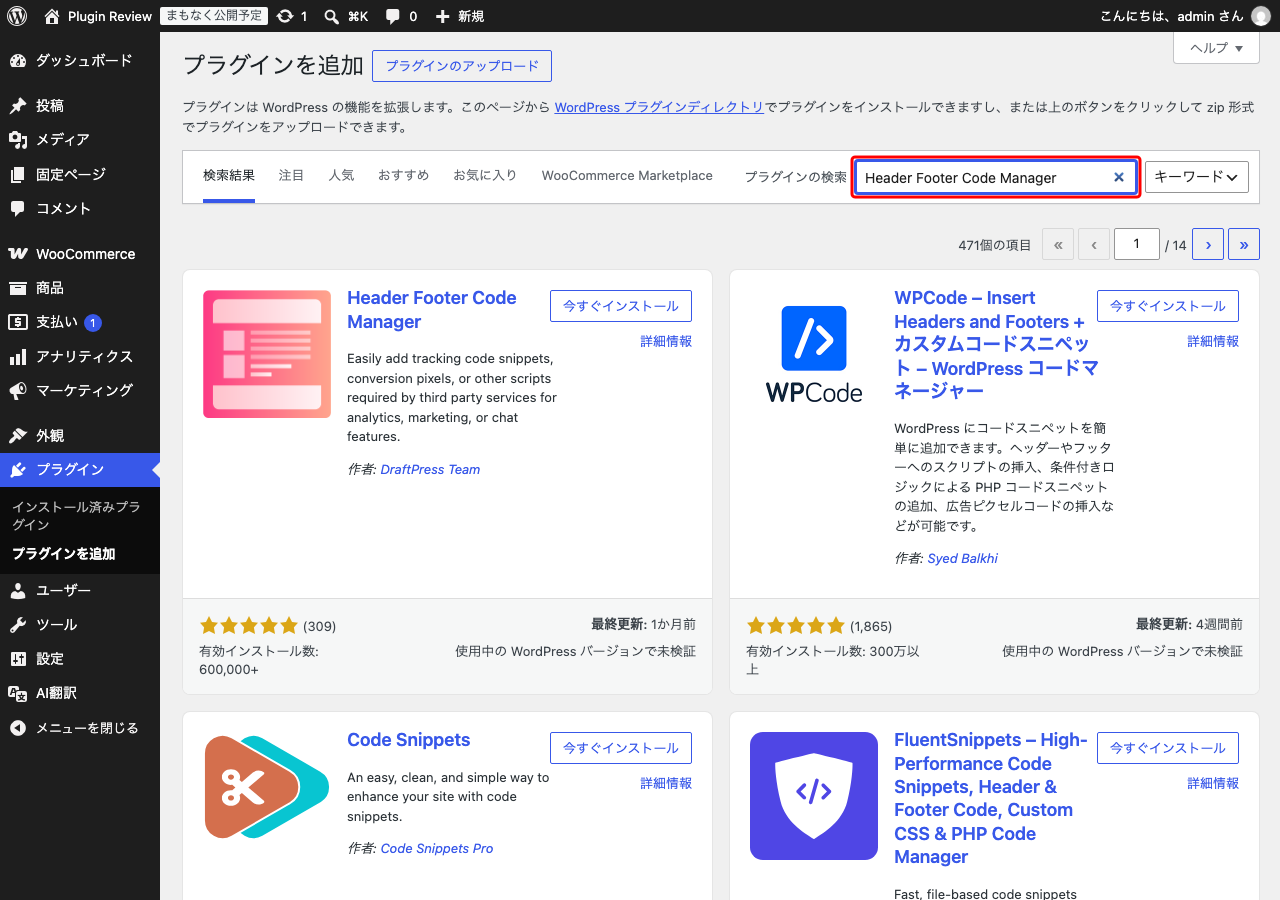This screenshot has width=1280, height=900.
Task: Open the Plugin Review site name link
Action: coord(110,16)
